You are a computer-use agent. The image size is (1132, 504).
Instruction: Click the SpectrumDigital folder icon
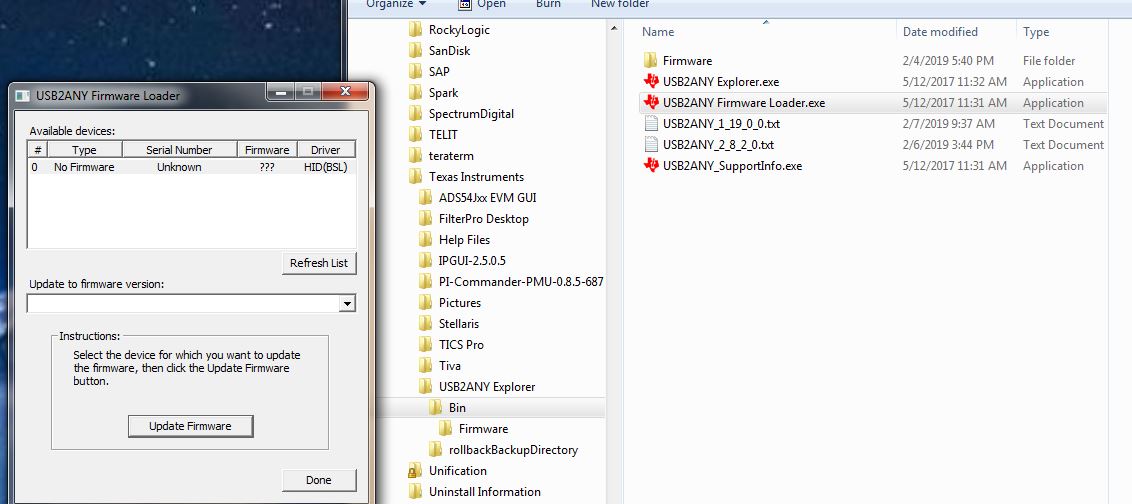(x=415, y=113)
